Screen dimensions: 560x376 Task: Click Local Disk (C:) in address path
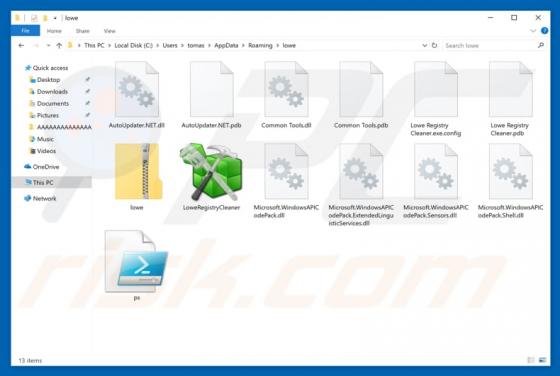pos(134,45)
